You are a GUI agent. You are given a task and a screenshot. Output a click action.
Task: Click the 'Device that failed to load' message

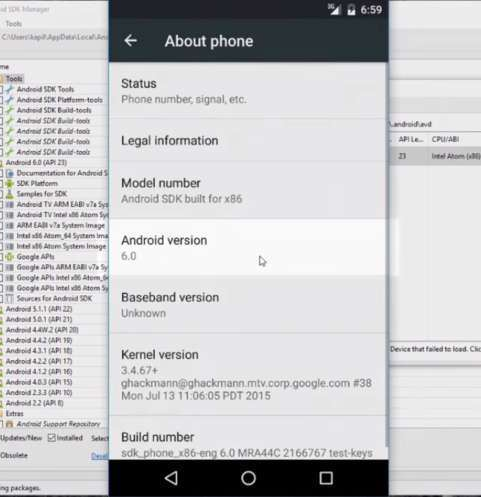pyautogui.click(x=435, y=349)
